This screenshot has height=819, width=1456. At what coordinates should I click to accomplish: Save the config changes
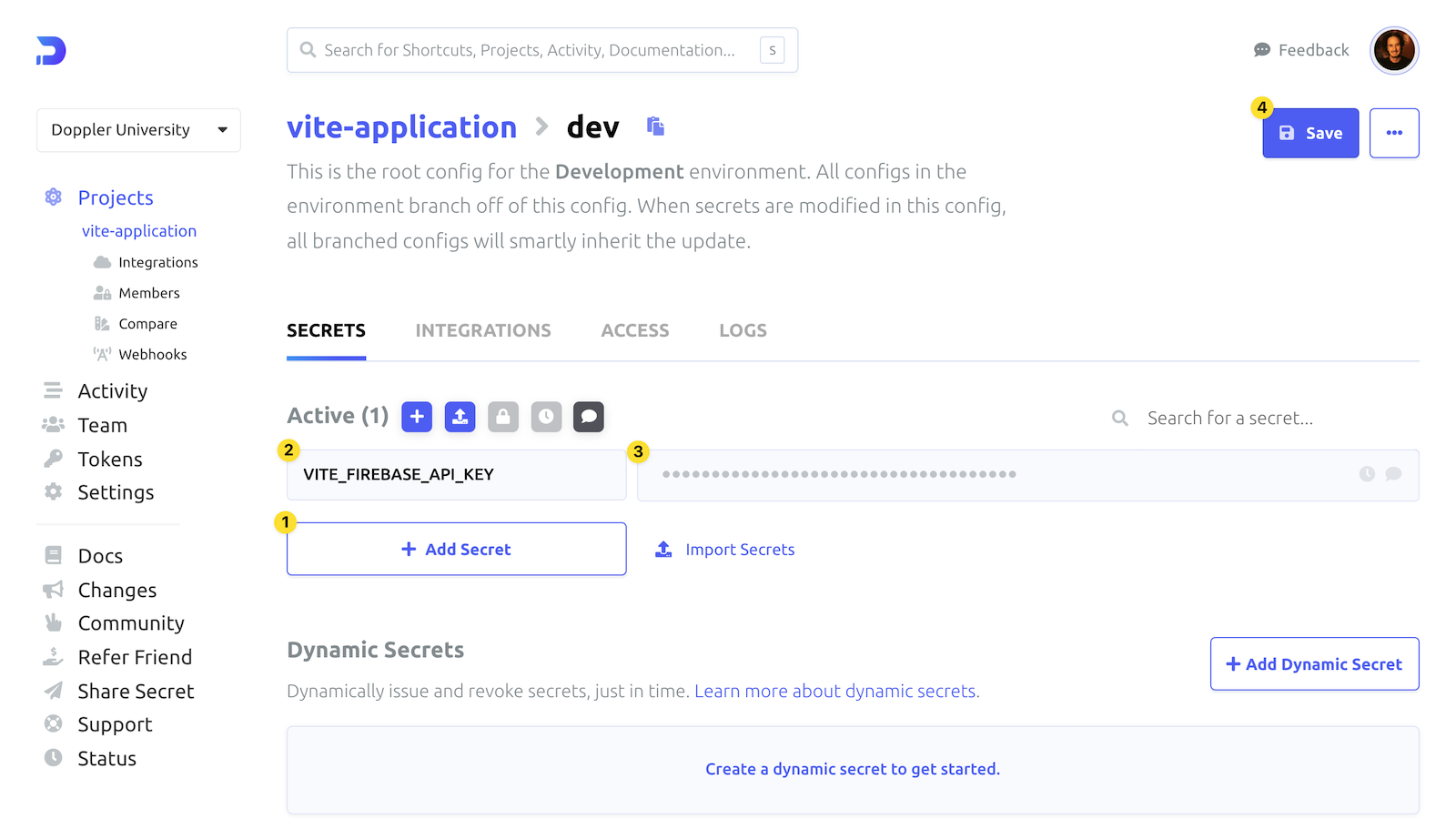point(1310,133)
